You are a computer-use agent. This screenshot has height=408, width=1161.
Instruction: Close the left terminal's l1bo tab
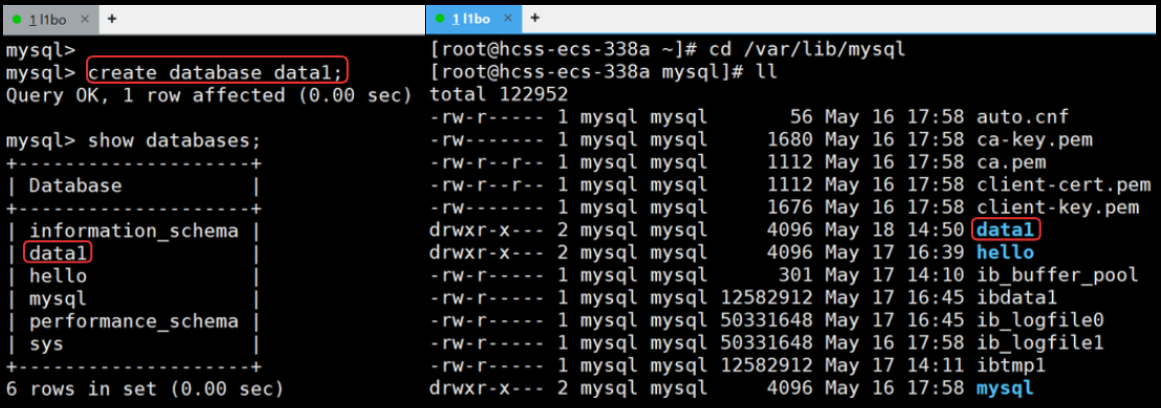pos(85,20)
